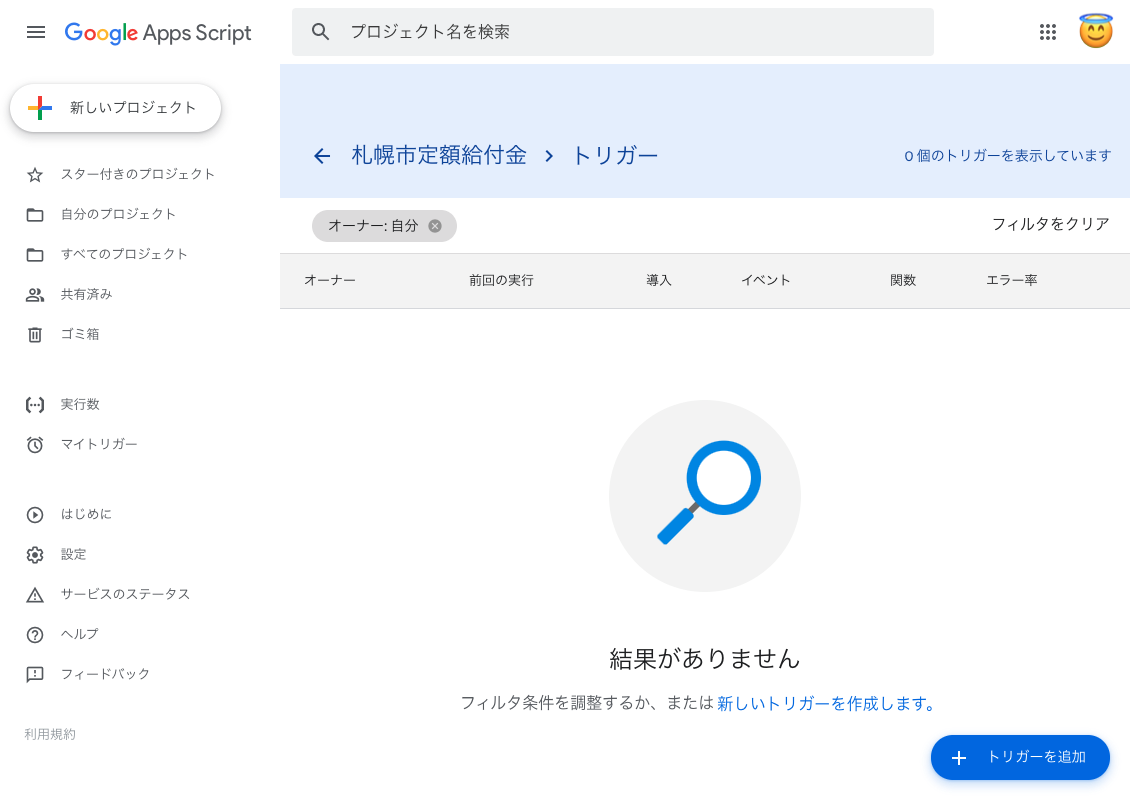Open マイトリガー page

[99, 444]
